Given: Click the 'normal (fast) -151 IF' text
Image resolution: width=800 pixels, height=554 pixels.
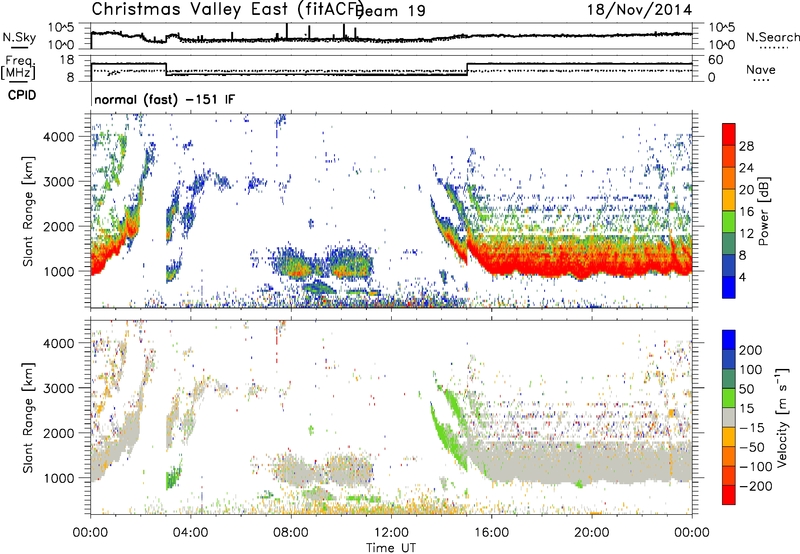Looking at the screenshot, I should (165, 99).
